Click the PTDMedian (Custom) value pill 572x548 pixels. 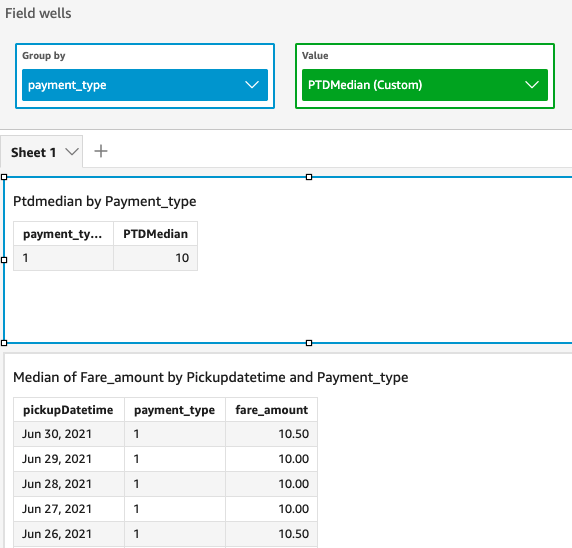425,85
